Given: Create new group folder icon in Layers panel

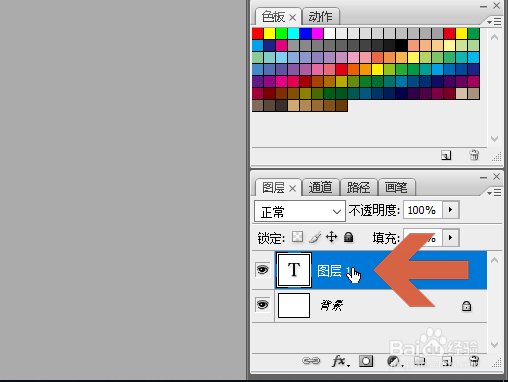Looking at the screenshot, I should pos(420,361).
